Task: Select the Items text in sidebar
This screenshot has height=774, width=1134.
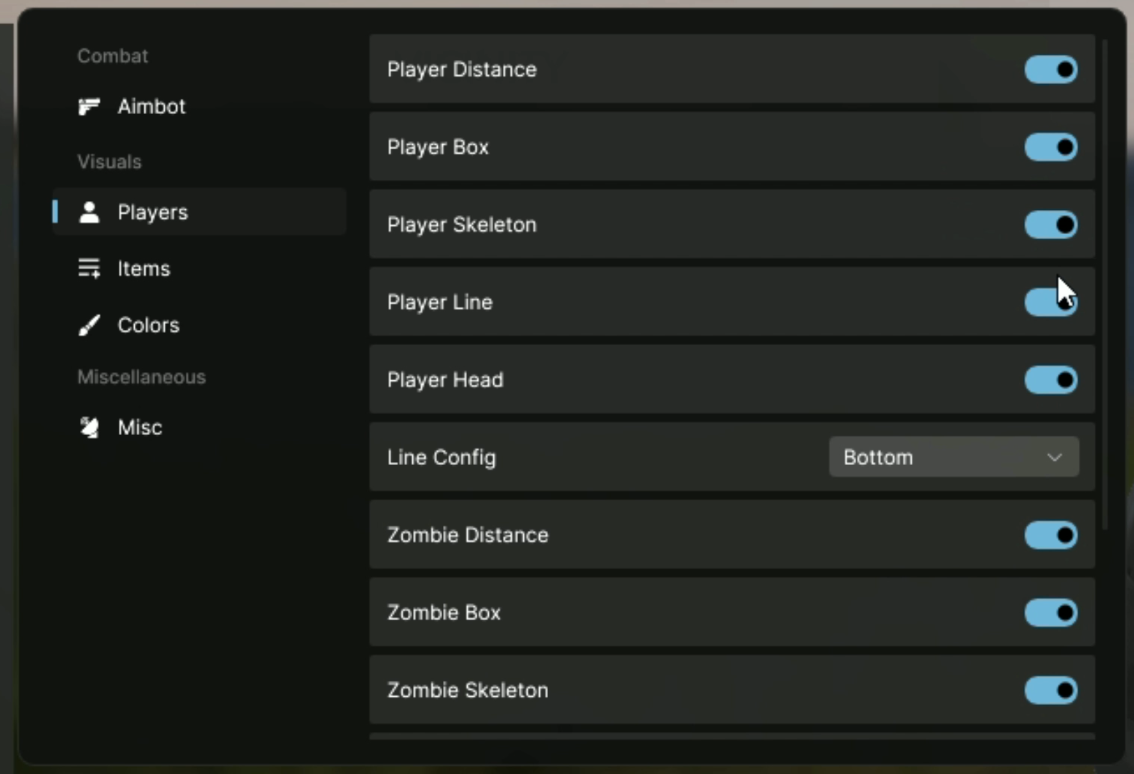Action: coord(144,269)
